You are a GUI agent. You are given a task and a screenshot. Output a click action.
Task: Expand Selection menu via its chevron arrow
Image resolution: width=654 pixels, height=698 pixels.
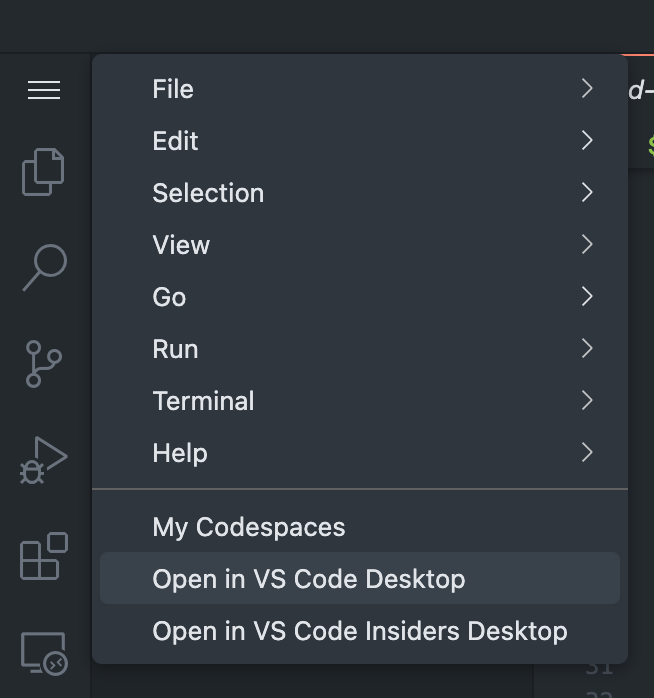point(587,193)
